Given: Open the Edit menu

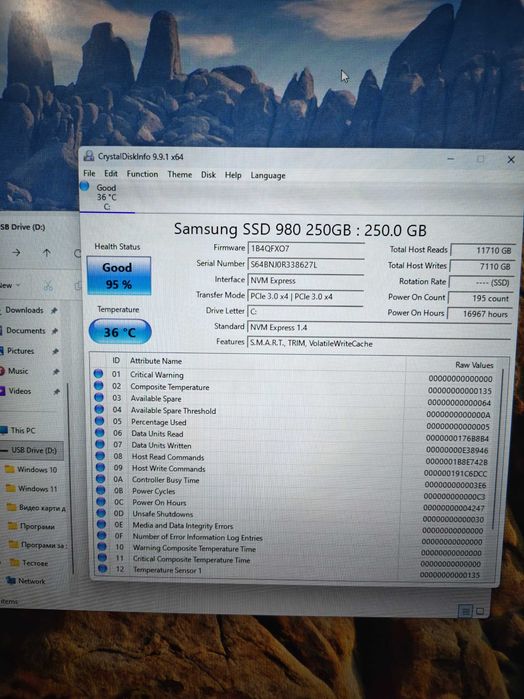Looking at the screenshot, I should (x=111, y=174).
